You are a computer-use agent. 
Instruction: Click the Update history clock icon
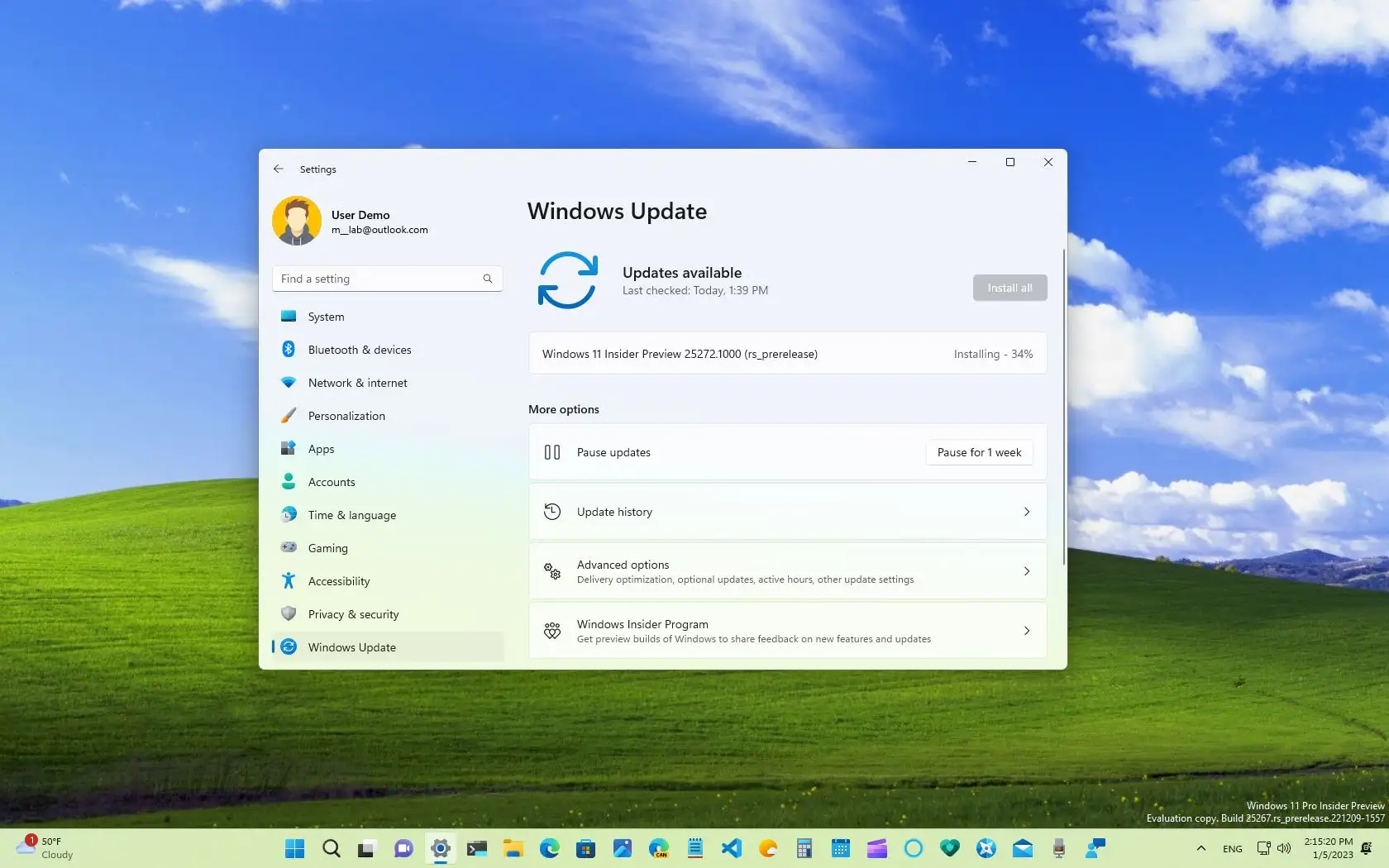click(x=552, y=512)
